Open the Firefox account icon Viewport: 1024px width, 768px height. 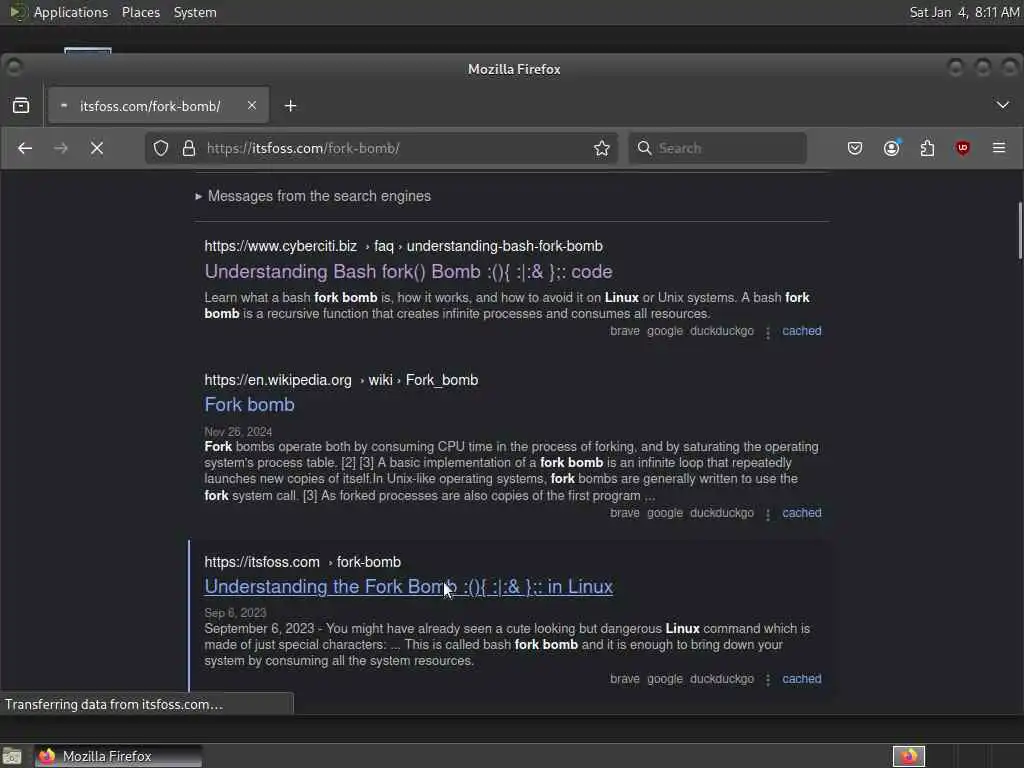(891, 148)
